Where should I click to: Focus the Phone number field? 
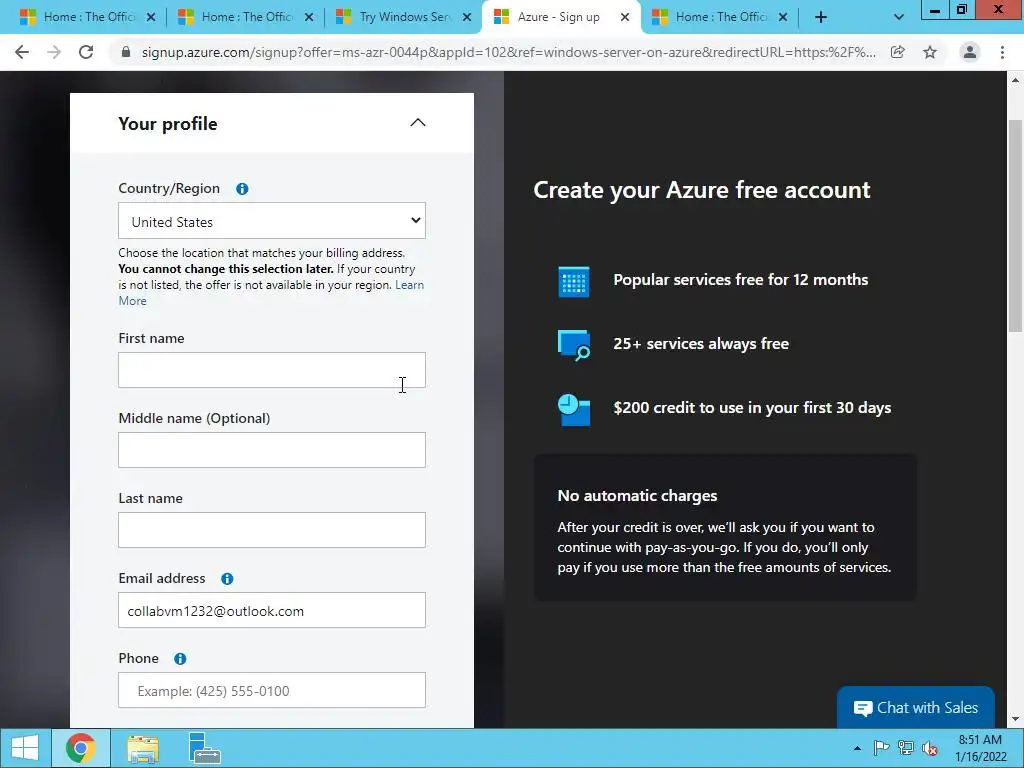(x=272, y=690)
